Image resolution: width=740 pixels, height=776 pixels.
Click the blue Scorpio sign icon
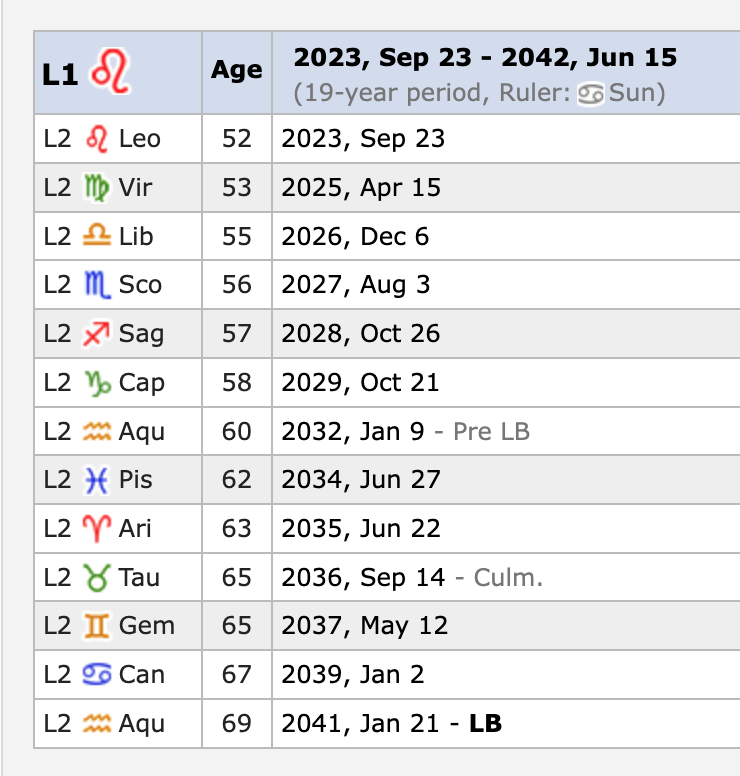[96, 285]
